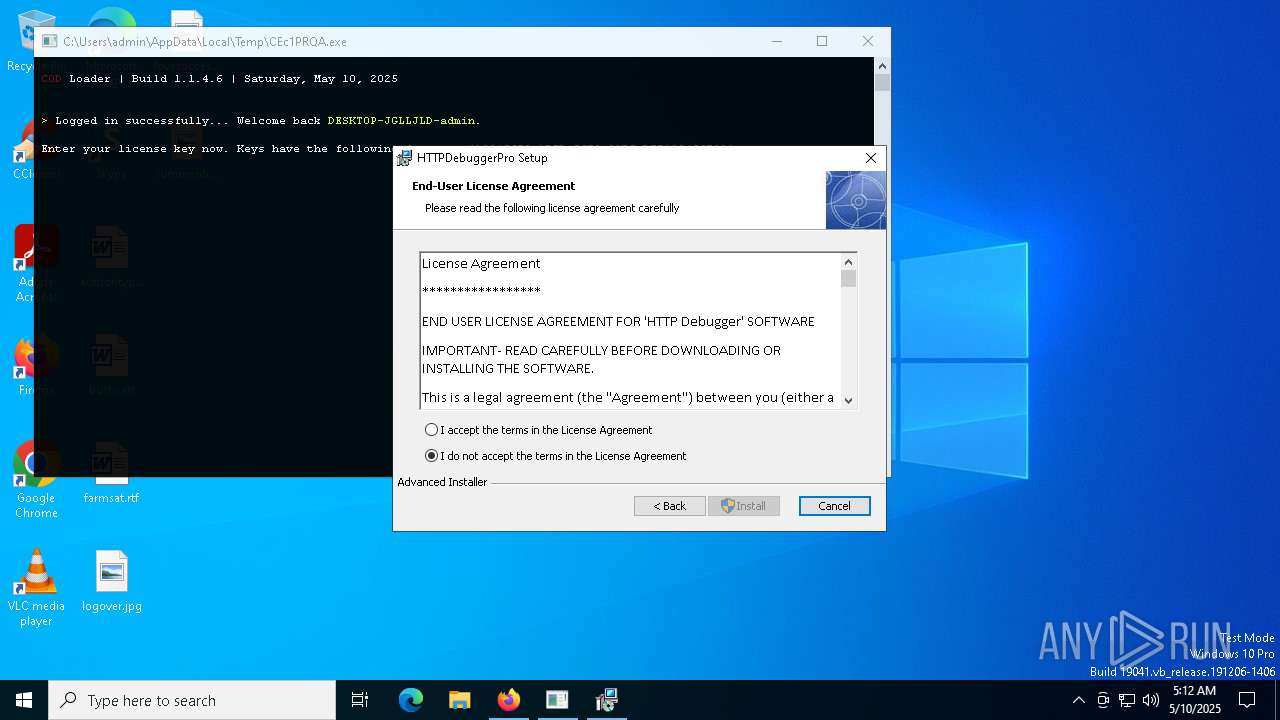The height and width of the screenshot is (720, 1280).
Task: Click the console window scroll-up arrow
Action: pyautogui.click(x=882, y=66)
